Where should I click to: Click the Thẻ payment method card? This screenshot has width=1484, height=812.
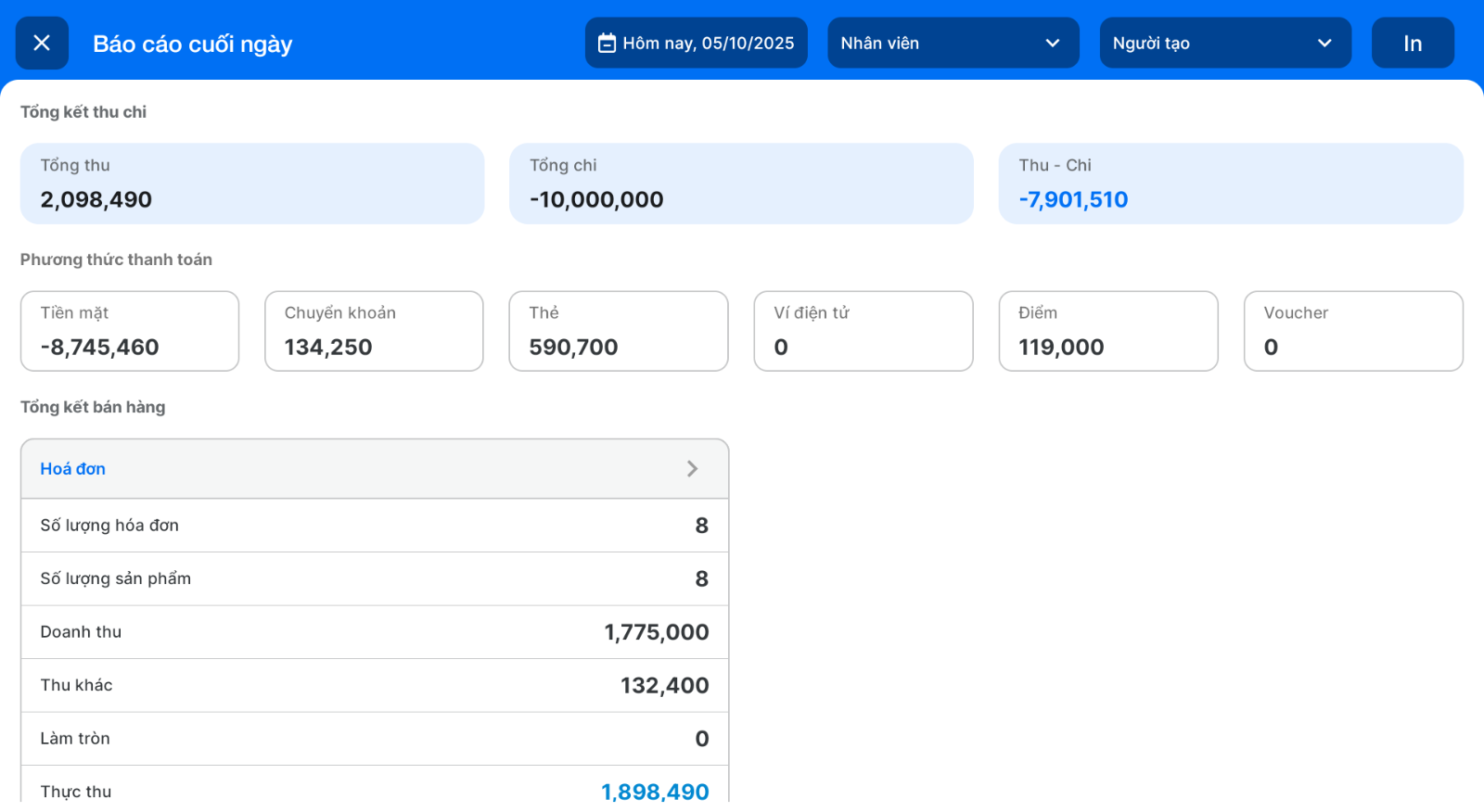618,331
